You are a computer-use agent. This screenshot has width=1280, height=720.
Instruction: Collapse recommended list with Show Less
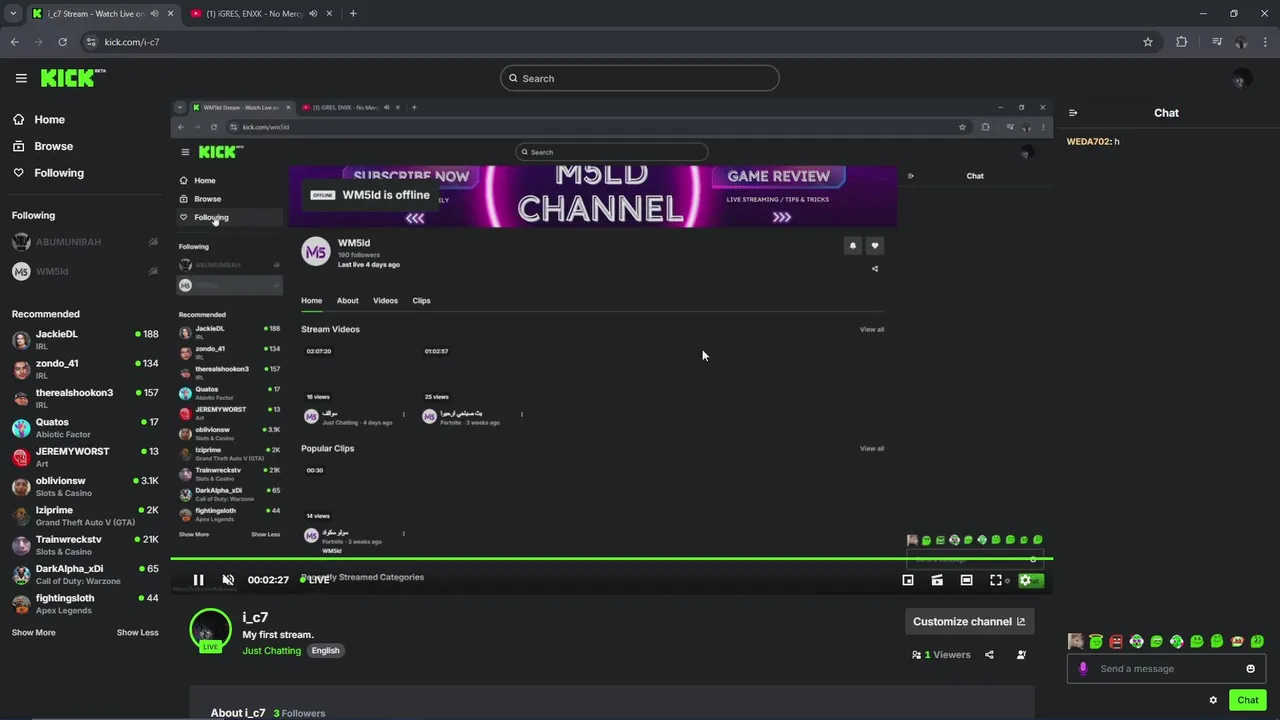[x=137, y=633]
